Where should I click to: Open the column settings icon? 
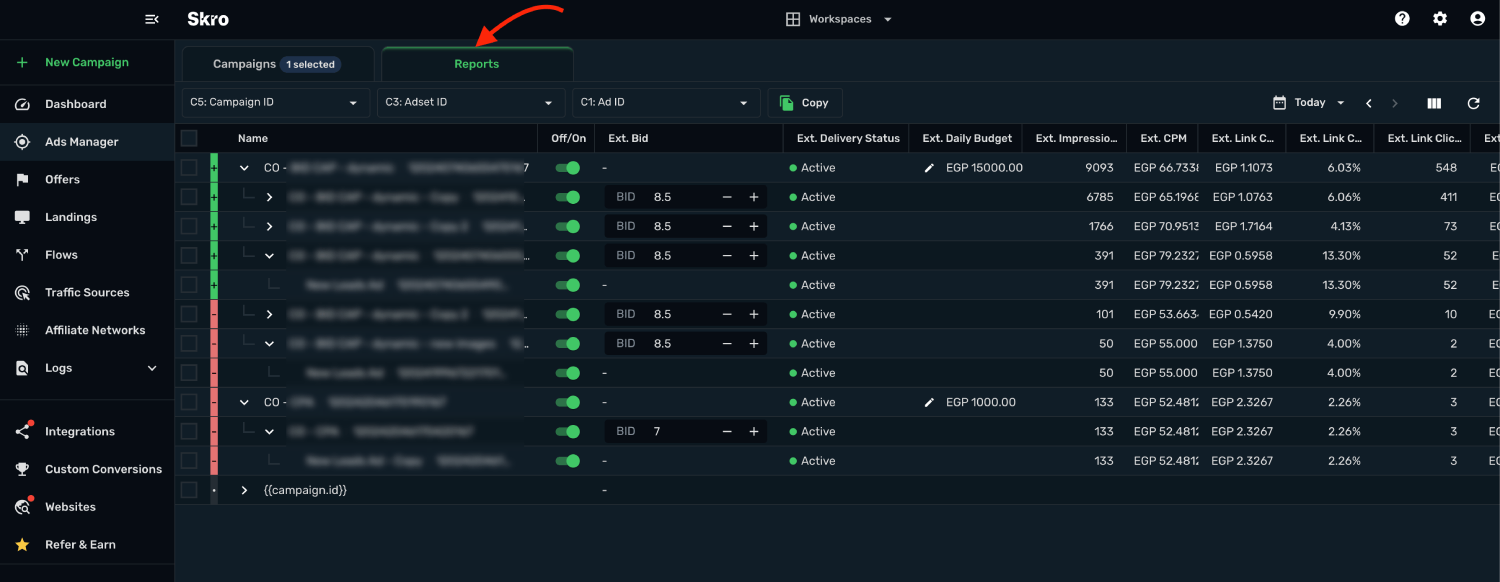(1434, 103)
